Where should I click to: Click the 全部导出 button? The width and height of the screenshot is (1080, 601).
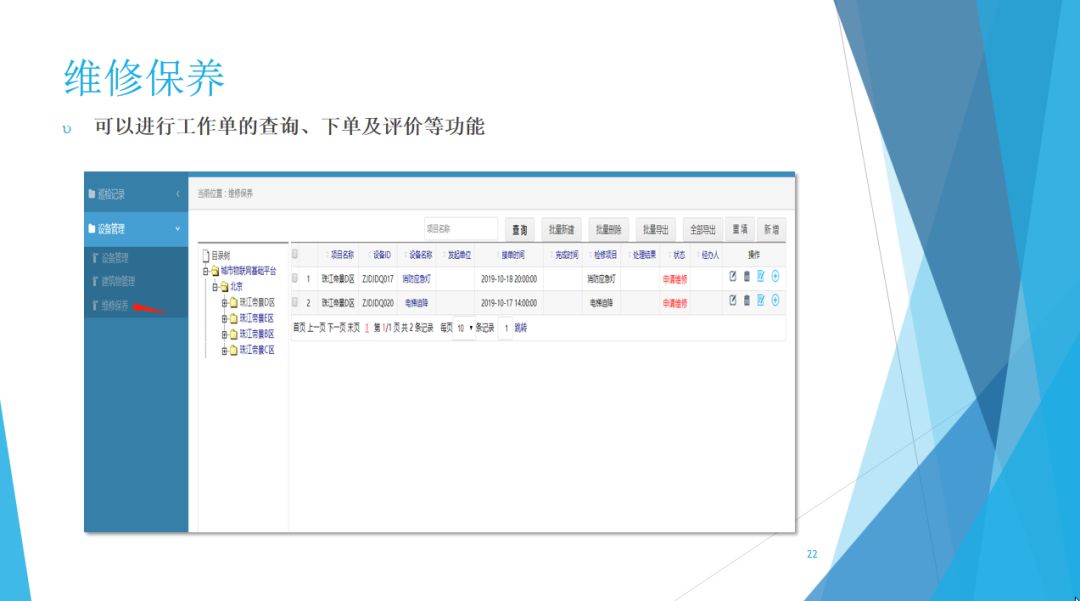pos(703,229)
